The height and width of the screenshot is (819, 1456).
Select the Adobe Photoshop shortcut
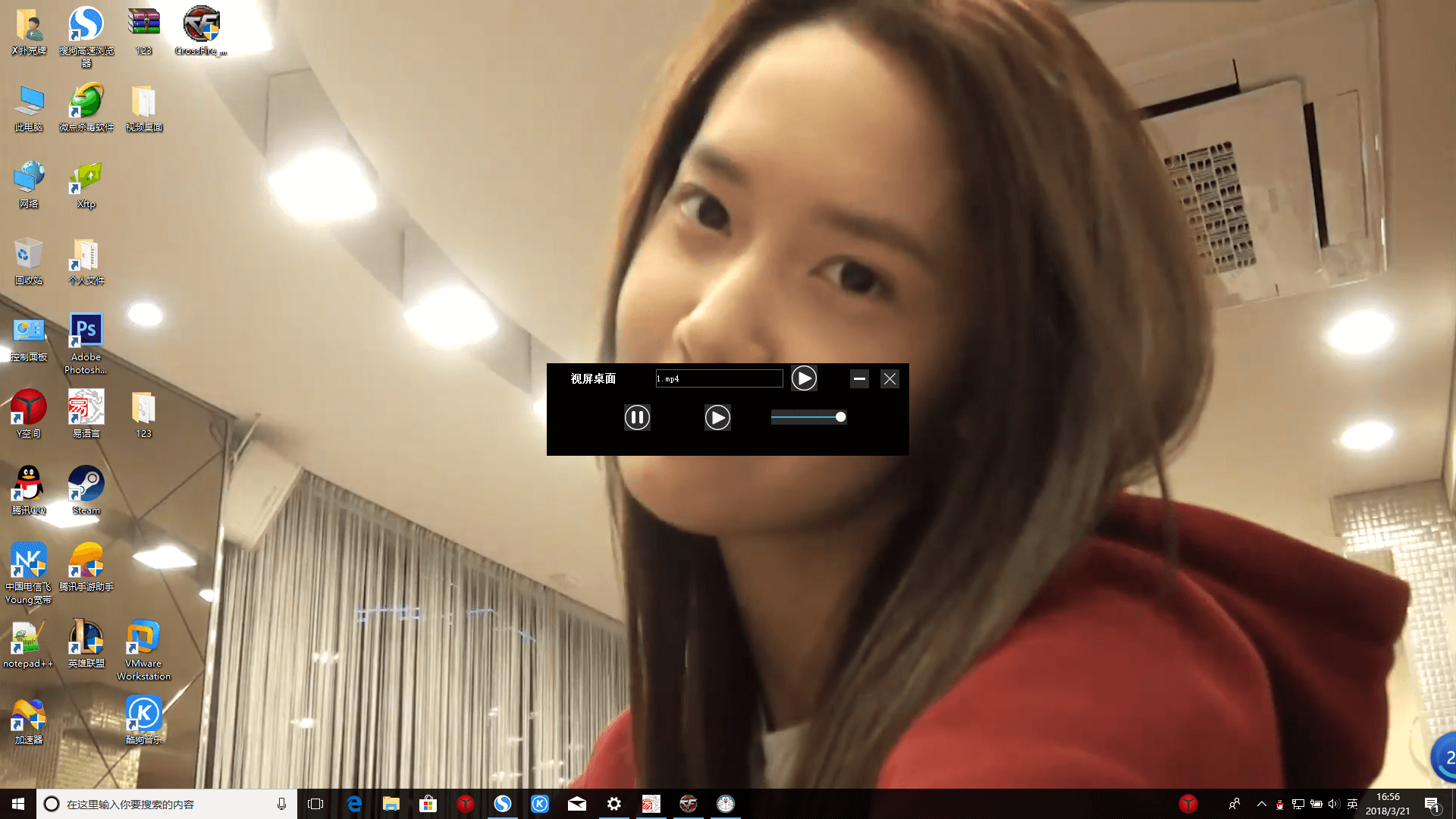tap(86, 344)
